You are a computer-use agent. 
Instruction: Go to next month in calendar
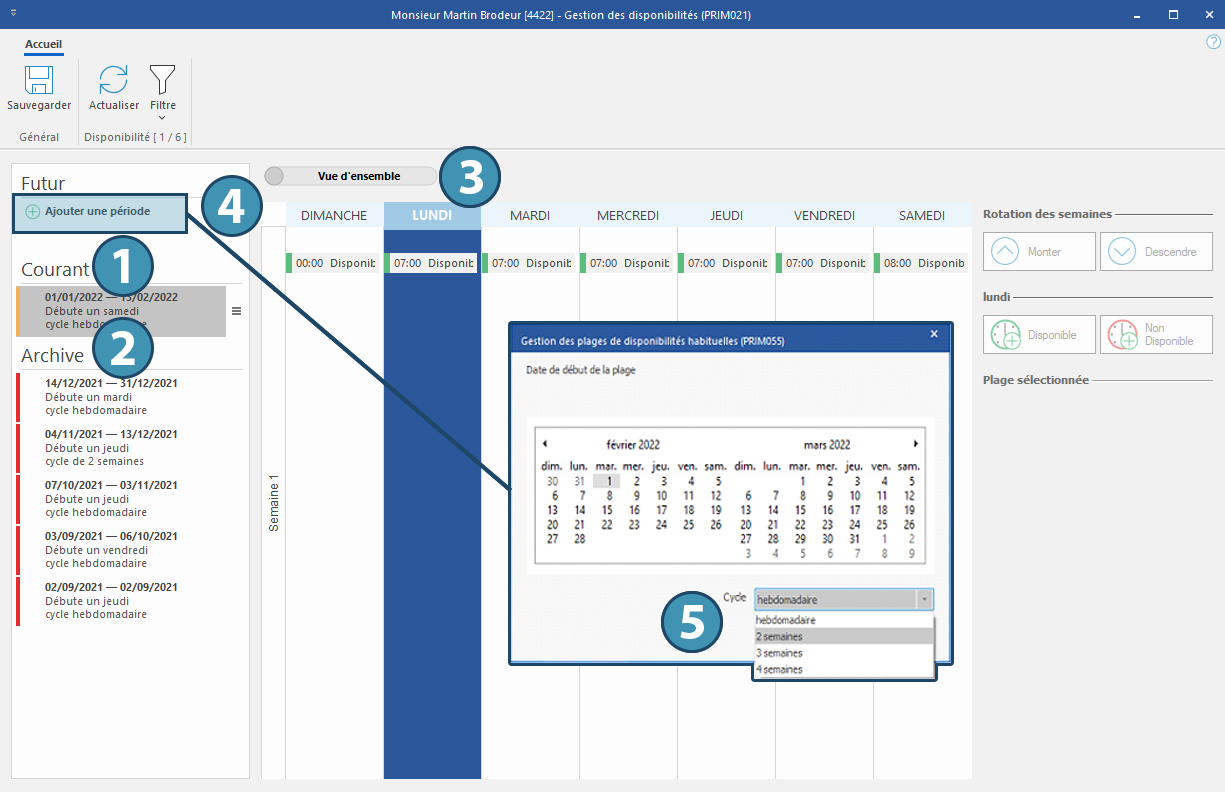[915, 444]
